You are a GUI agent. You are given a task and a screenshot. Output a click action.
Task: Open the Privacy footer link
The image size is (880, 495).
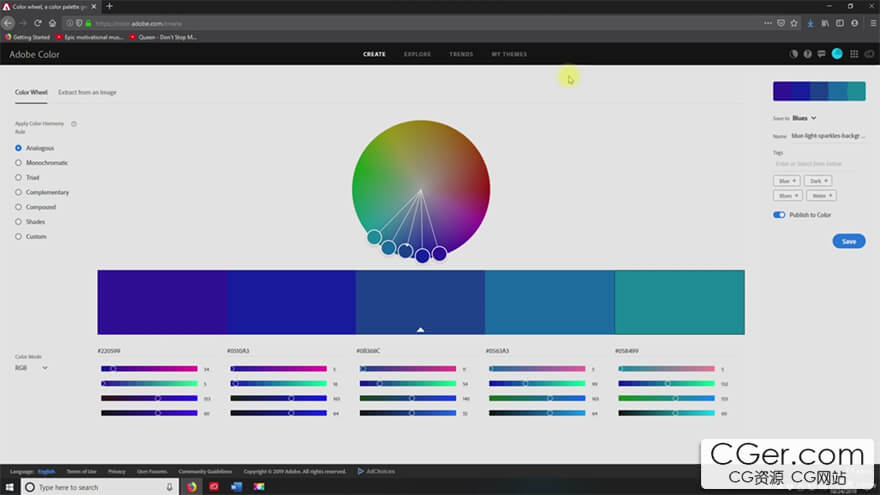tap(117, 471)
